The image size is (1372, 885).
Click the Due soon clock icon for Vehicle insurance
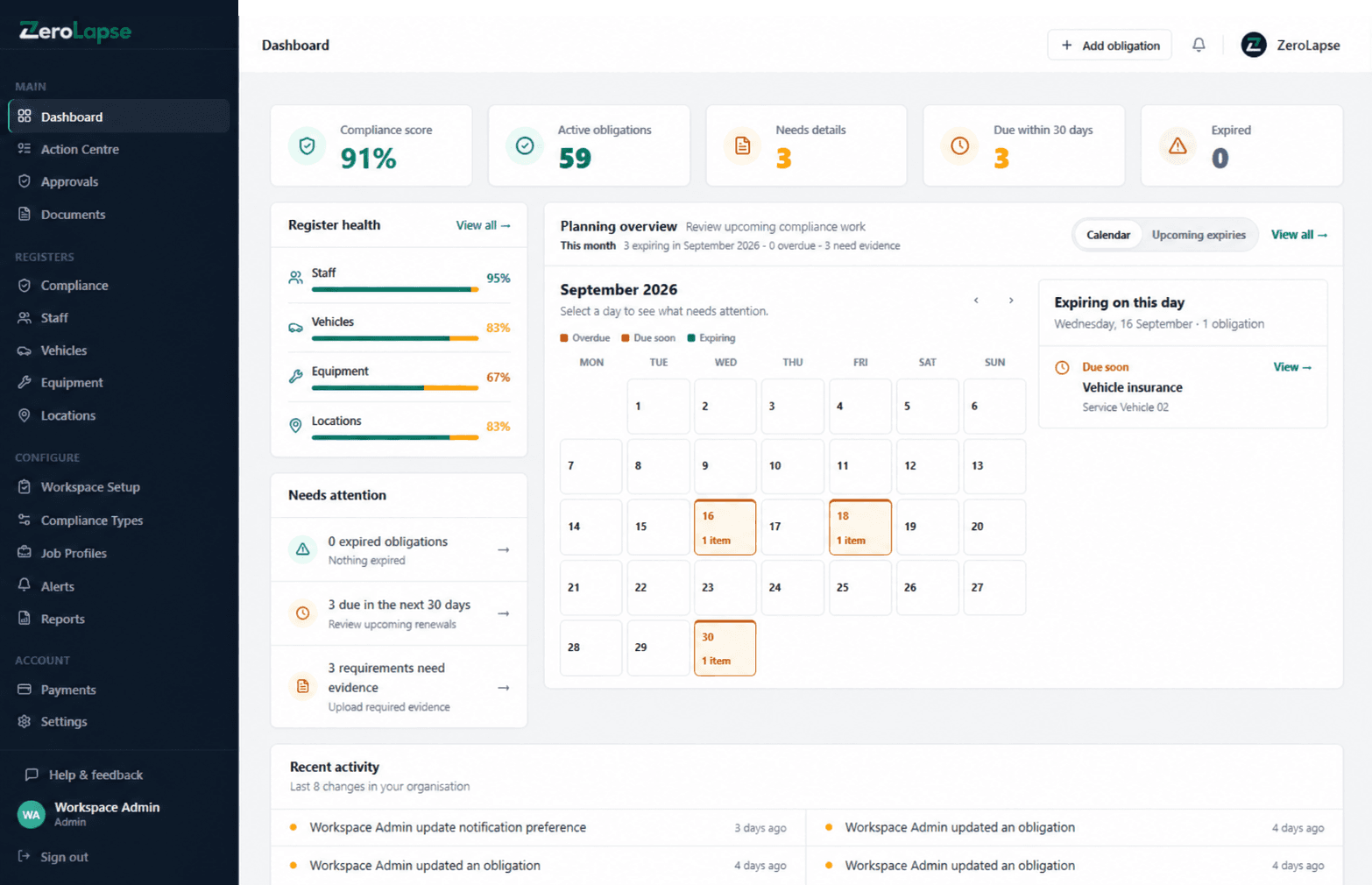click(x=1062, y=368)
